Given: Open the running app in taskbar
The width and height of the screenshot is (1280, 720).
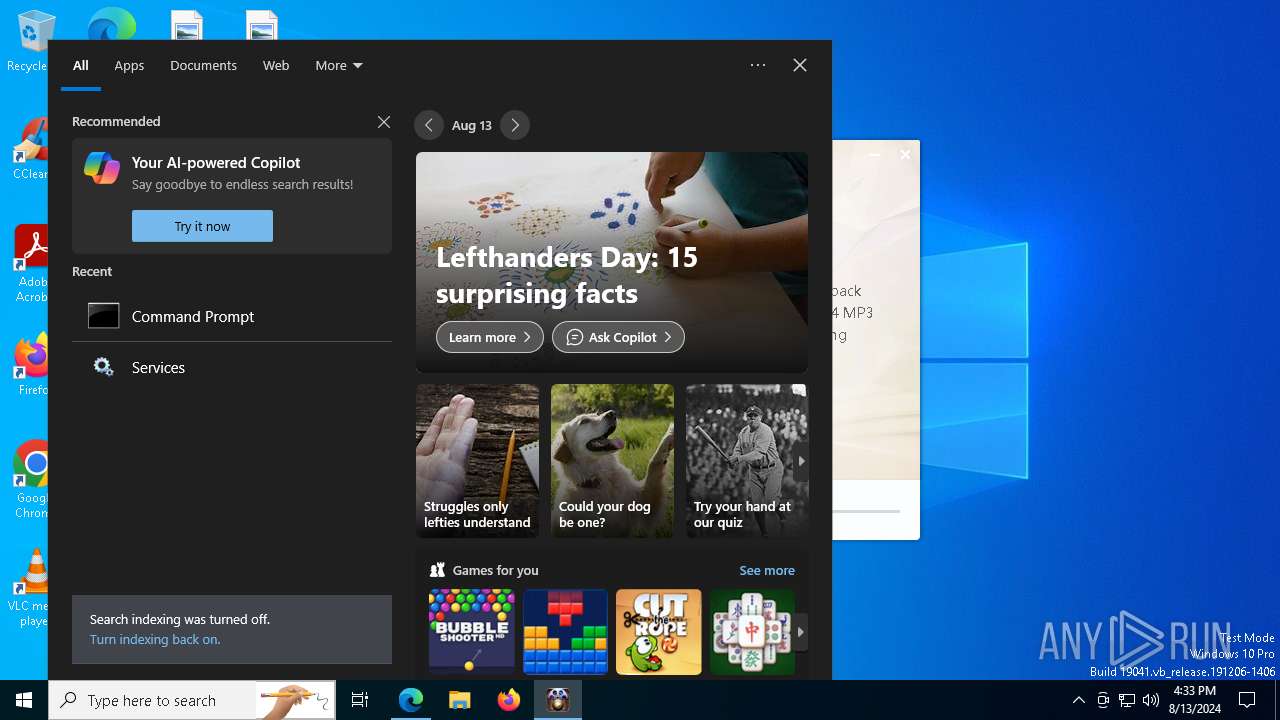Looking at the screenshot, I should click(x=558, y=700).
